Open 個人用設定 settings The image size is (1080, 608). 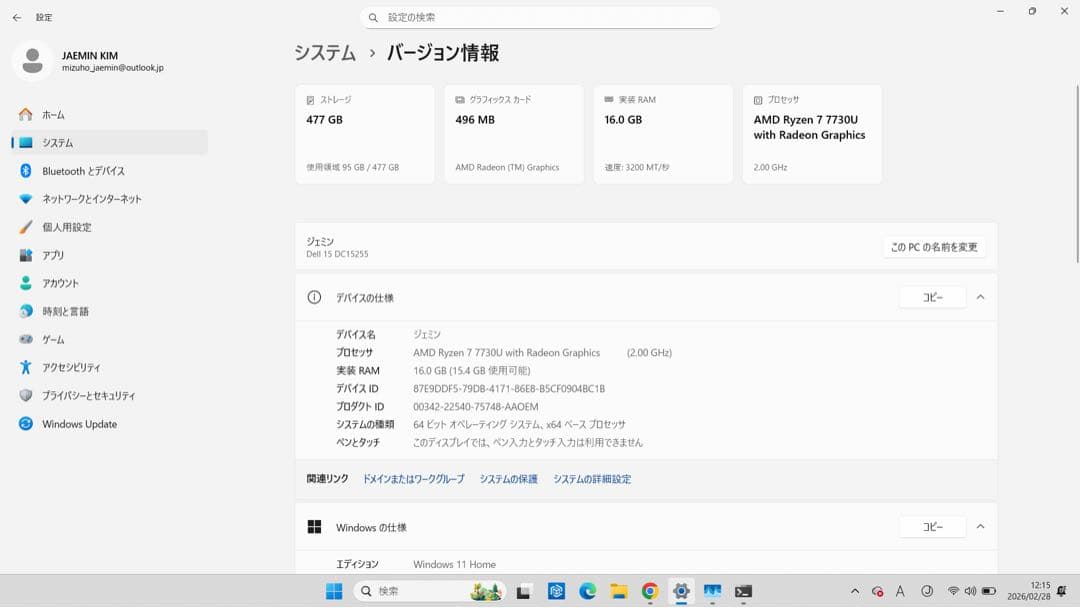(x=109, y=227)
